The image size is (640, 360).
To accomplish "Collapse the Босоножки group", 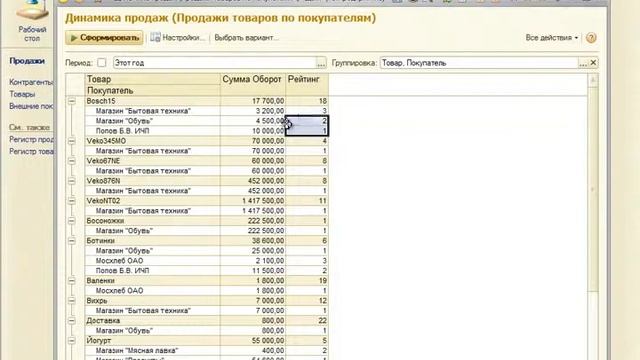I will (72, 221).
